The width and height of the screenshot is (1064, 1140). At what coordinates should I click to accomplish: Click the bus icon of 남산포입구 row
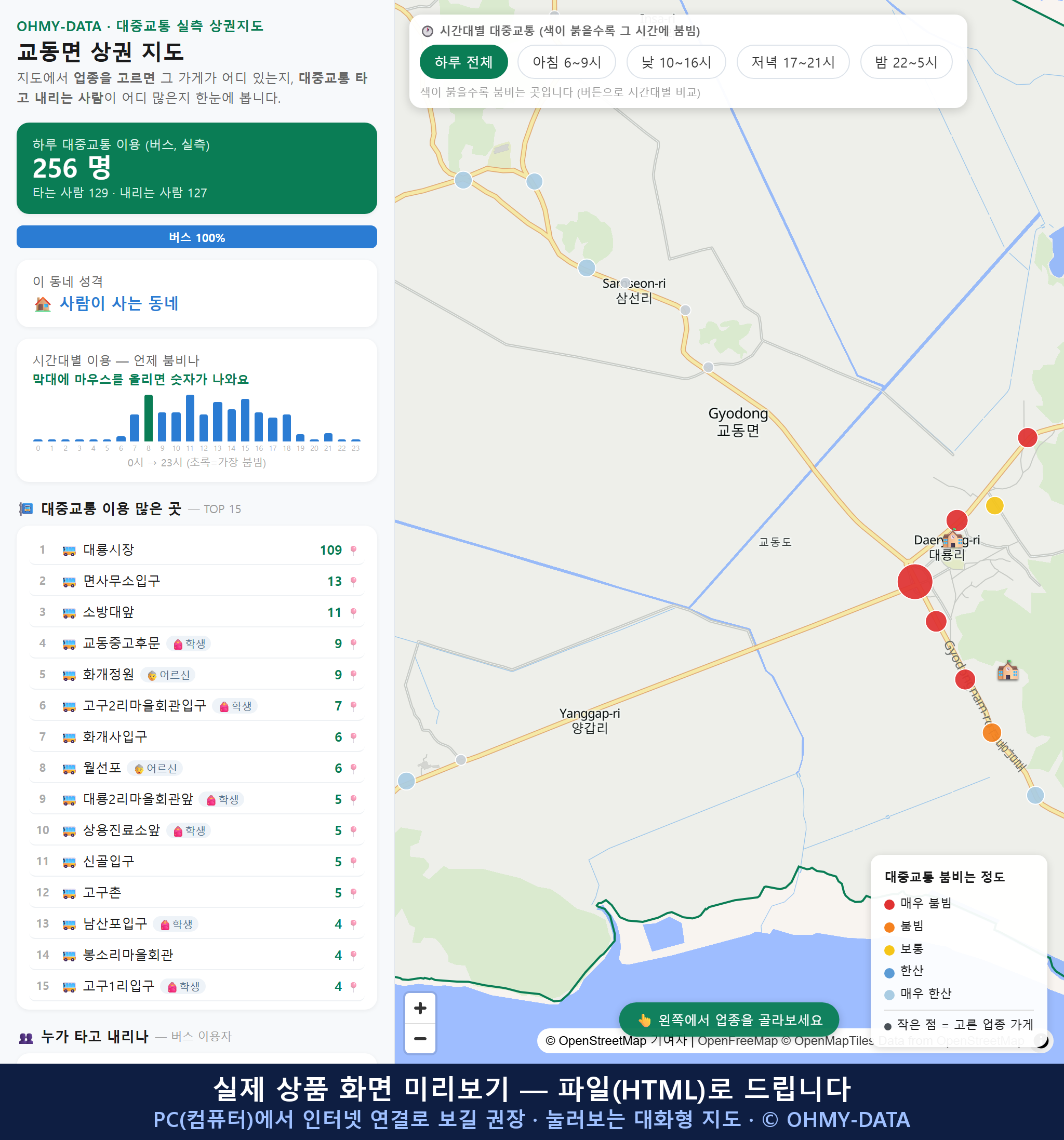pyautogui.click(x=69, y=924)
